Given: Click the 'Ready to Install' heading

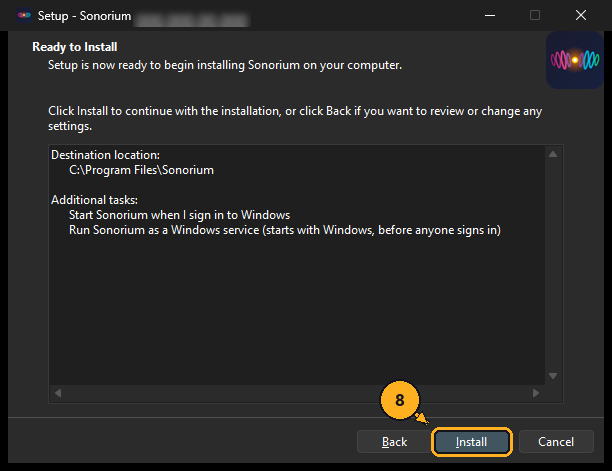Looking at the screenshot, I should [x=75, y=47].
